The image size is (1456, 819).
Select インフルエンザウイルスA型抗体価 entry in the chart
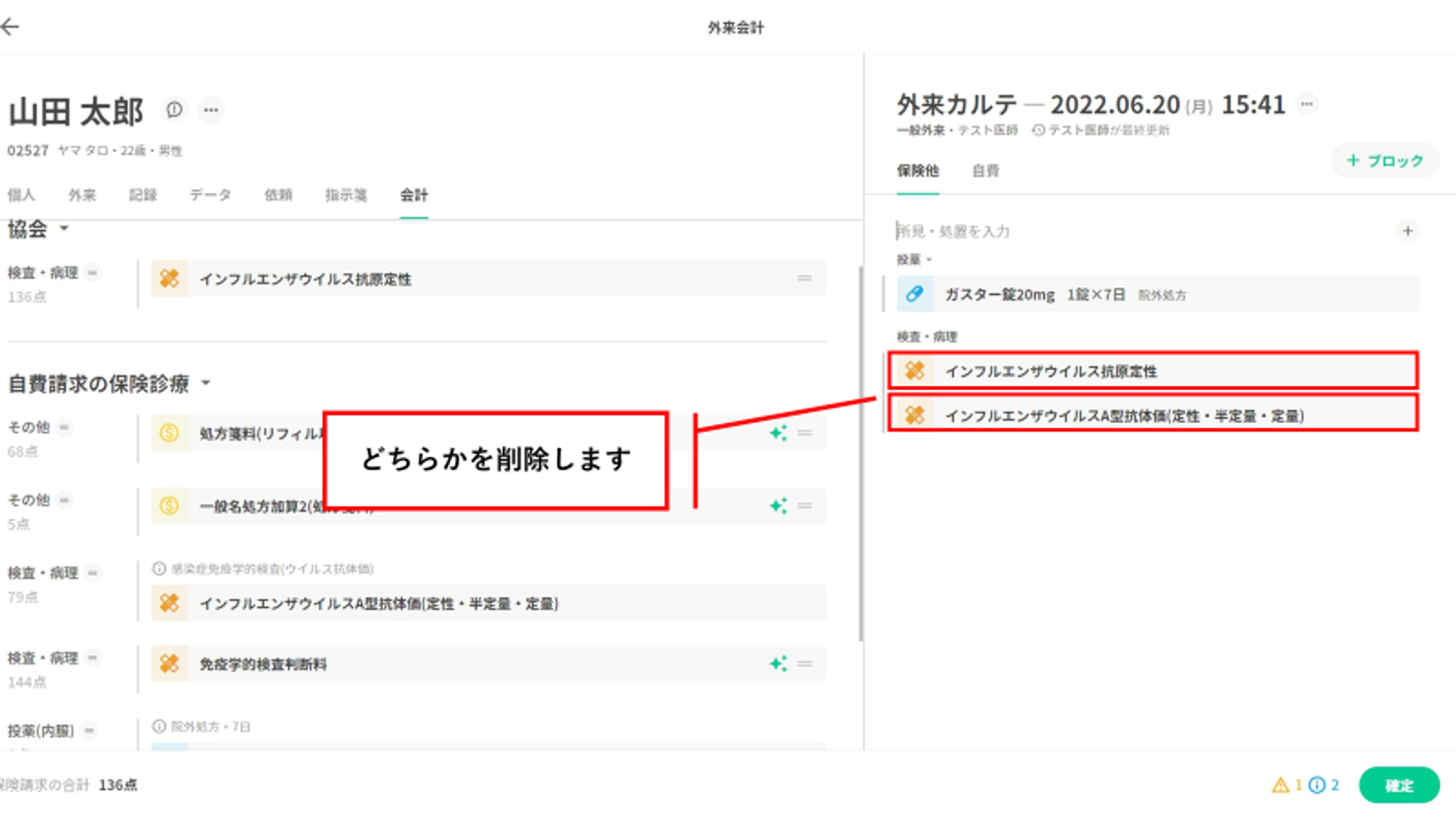click(1124, 416)
